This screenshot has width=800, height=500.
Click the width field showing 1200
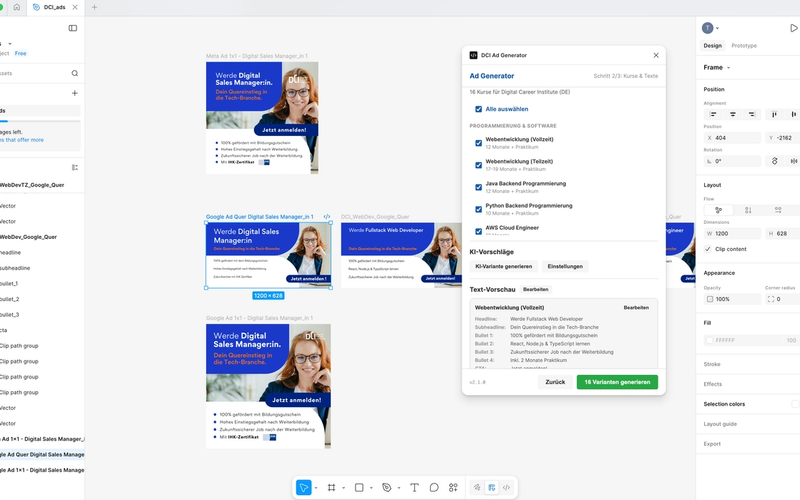pyautogui.click(x=733, y=233)
